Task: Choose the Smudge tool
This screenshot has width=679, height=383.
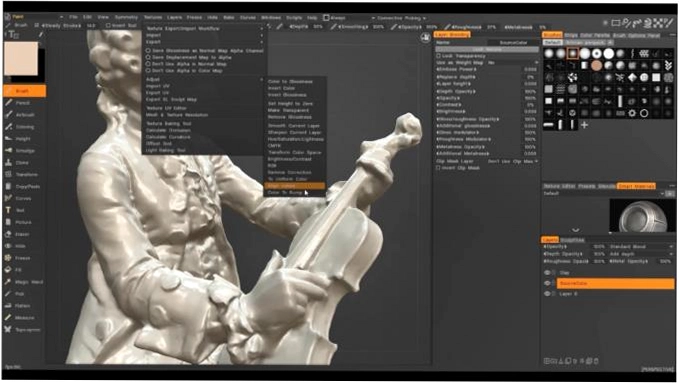Action: click(23, 151)
